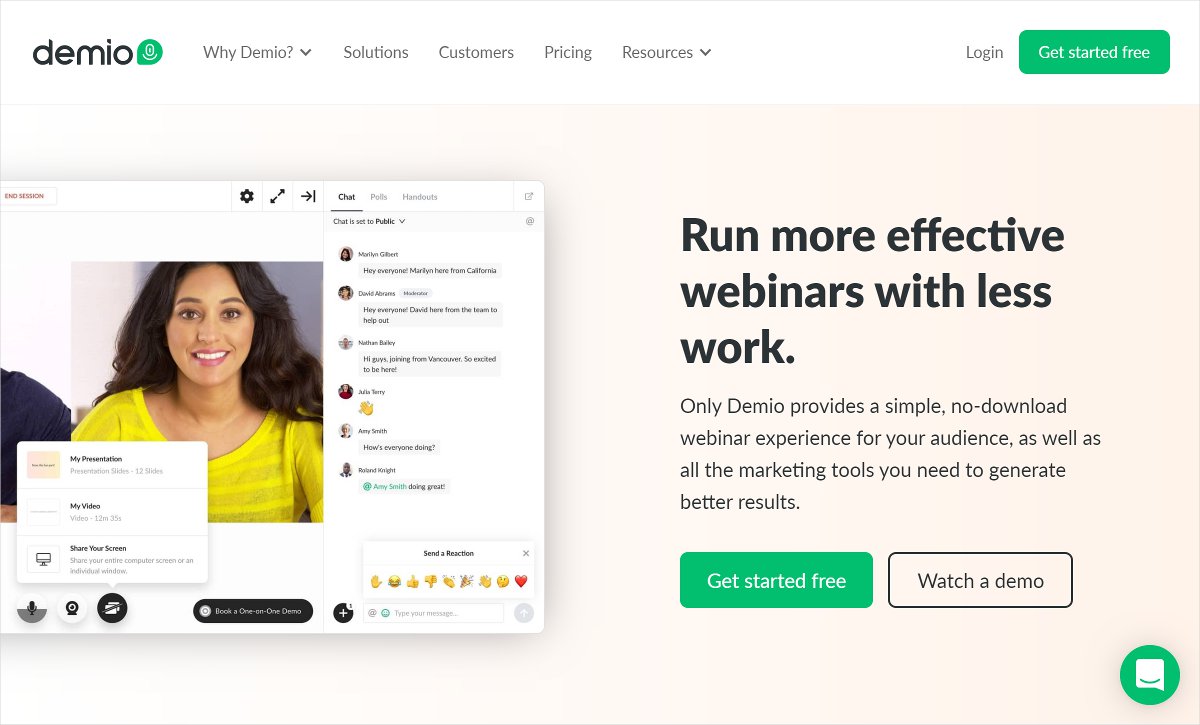1200x725 pixels.
Task: Open the webinar settings gear icon
Action: tap(247, 196)
